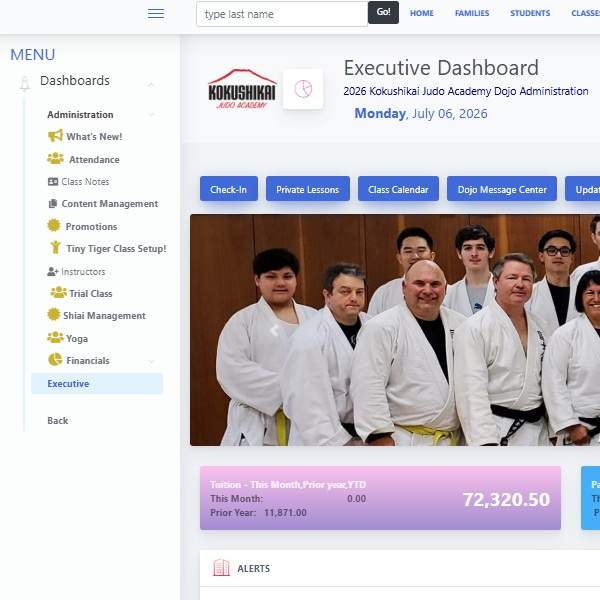Click the Class Notes card icon
The width and height of the screenshot is (600, 600).
click(53, 182)
